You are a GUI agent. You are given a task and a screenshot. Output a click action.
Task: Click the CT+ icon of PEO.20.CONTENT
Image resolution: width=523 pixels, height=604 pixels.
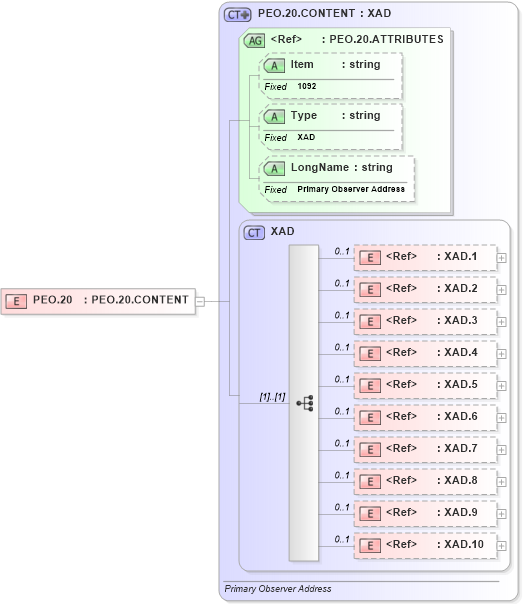(238, 15)
